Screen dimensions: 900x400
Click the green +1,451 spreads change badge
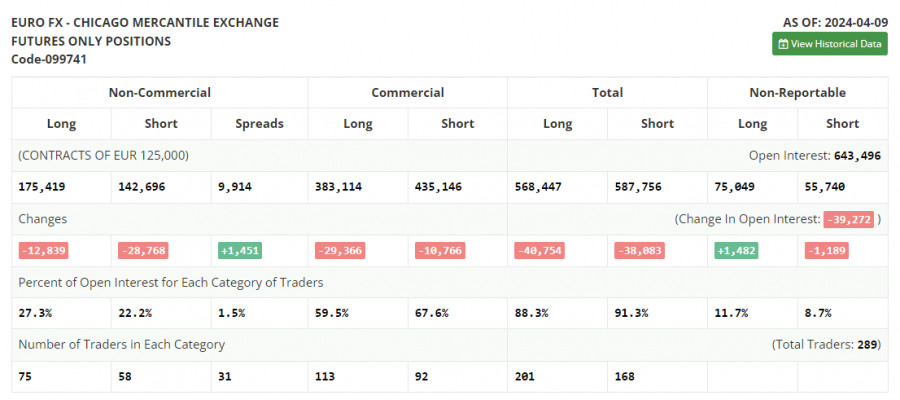pyautogui.click(x=240, y=251)
